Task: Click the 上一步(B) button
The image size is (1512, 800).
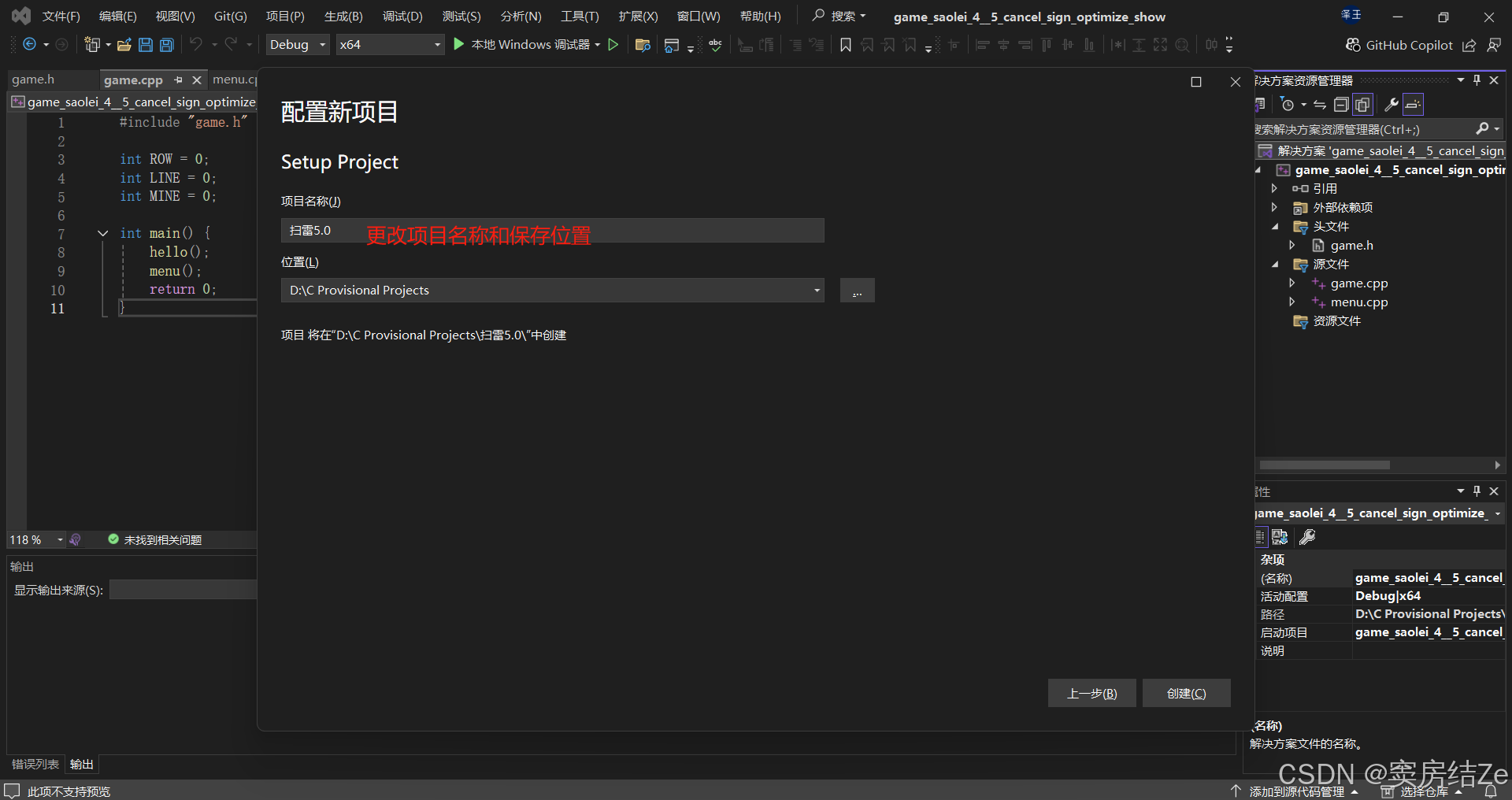Action: tap(1091, 693)
